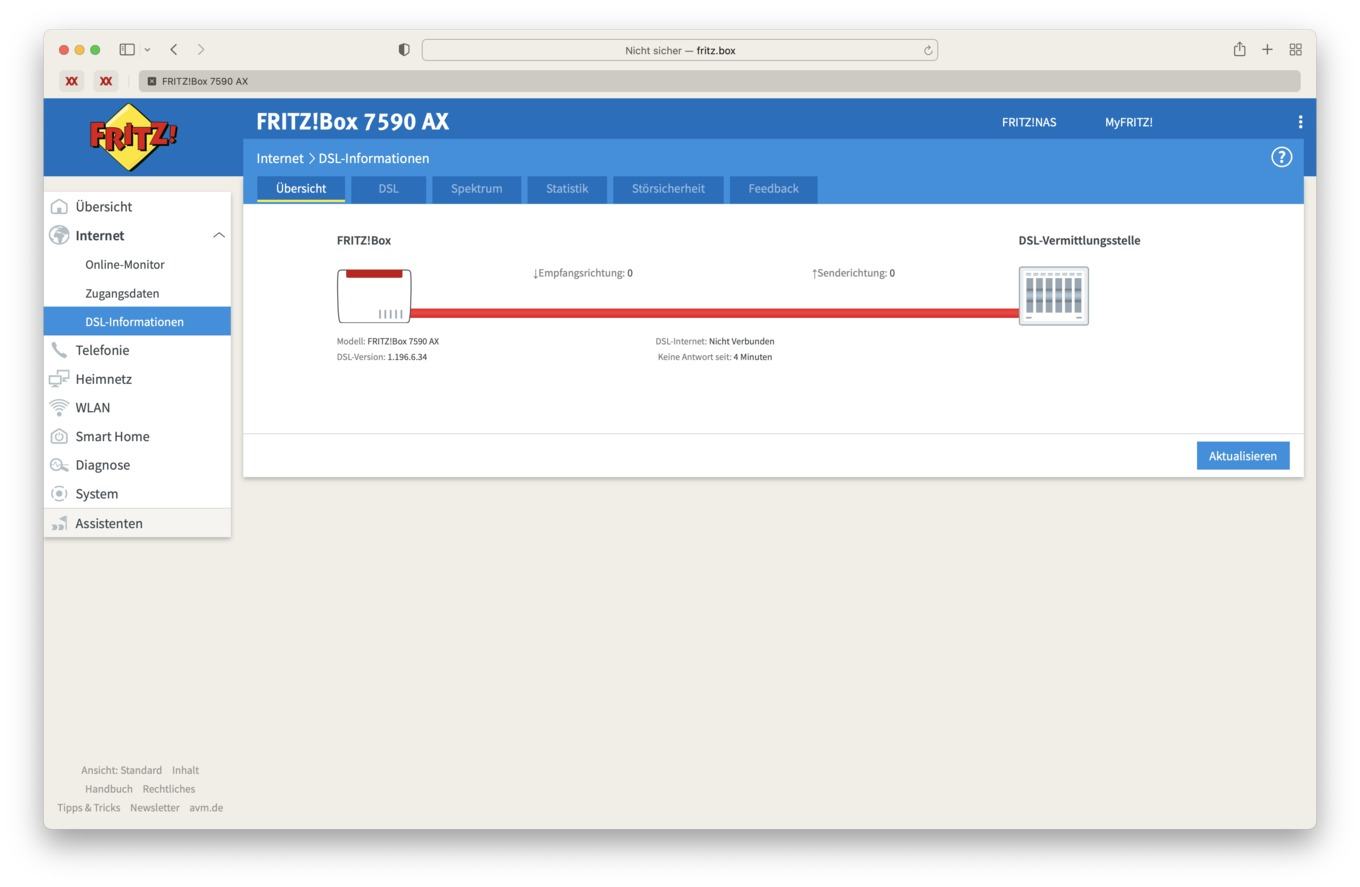The image size is (1360, 887).
Task: Click the Smart Home icon
Action: tap(59, 436)
